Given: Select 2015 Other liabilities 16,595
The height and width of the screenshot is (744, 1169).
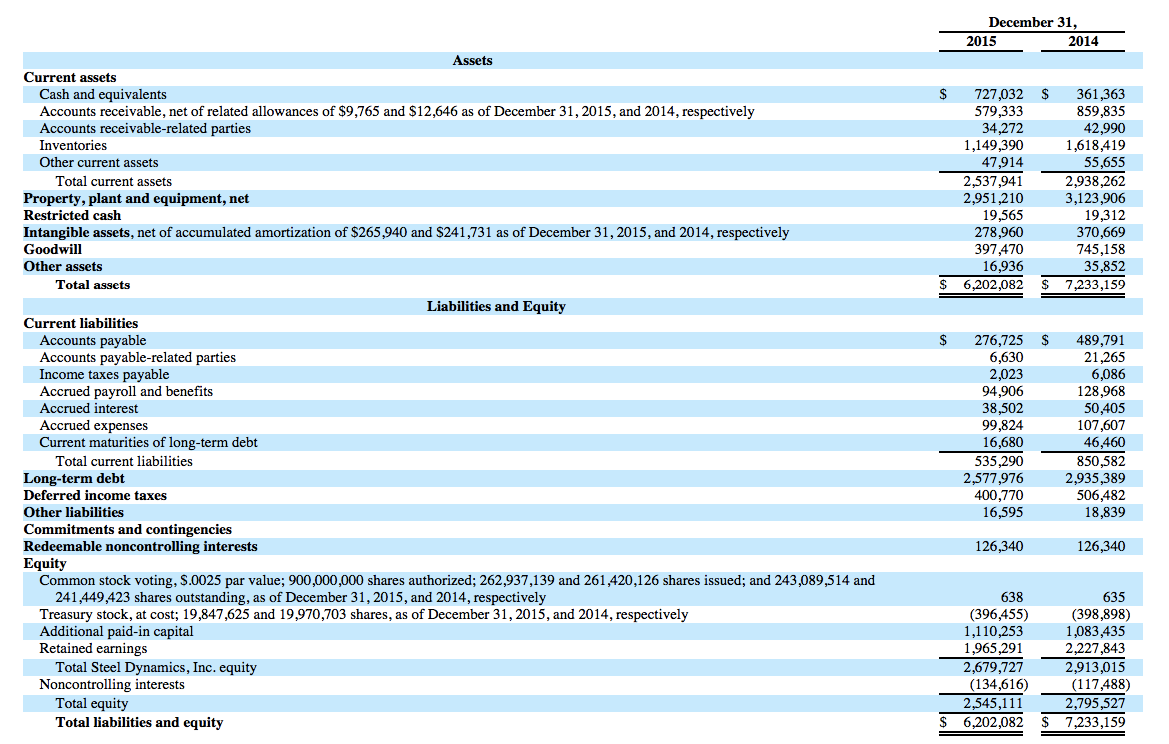Looking at the screenshot, I should click(1002, 513).
